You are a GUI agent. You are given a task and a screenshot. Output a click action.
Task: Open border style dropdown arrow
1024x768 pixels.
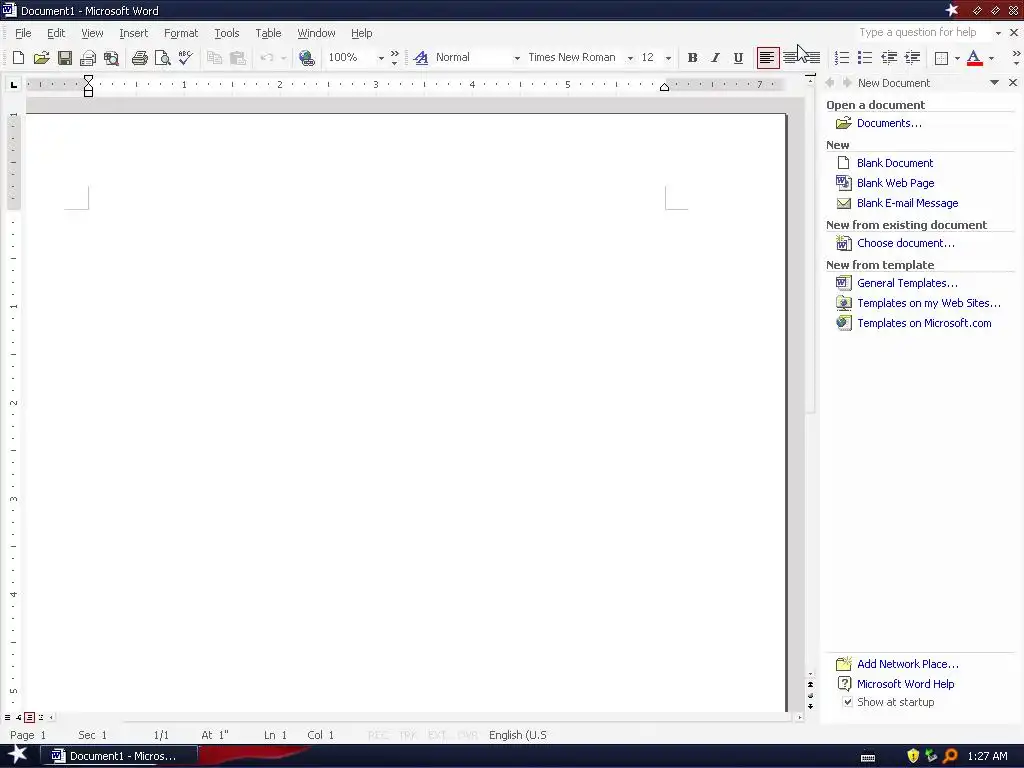[957, 58]
